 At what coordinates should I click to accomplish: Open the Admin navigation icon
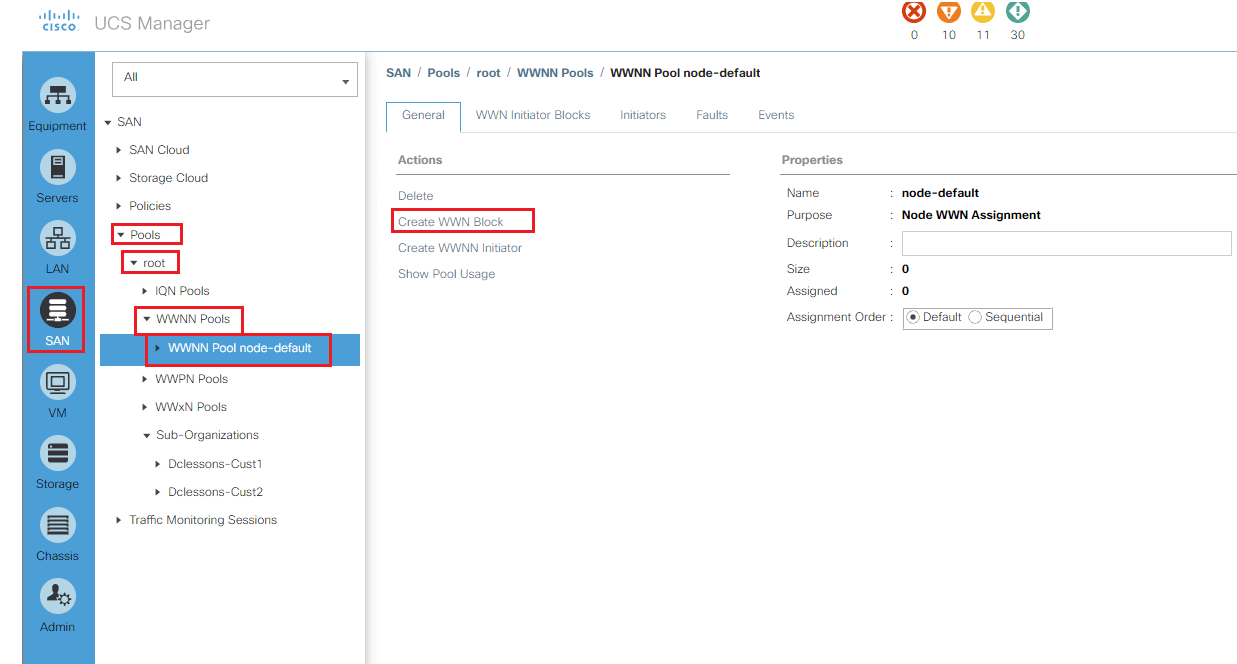pyautogui.click(x=57, y=597)
